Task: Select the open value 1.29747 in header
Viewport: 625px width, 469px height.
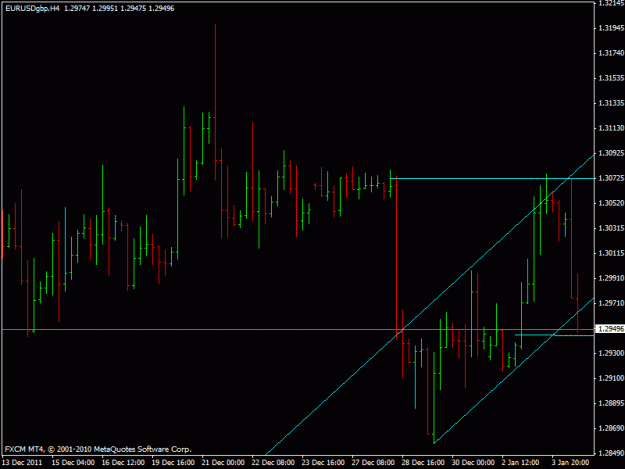Action: pos(77,8)
